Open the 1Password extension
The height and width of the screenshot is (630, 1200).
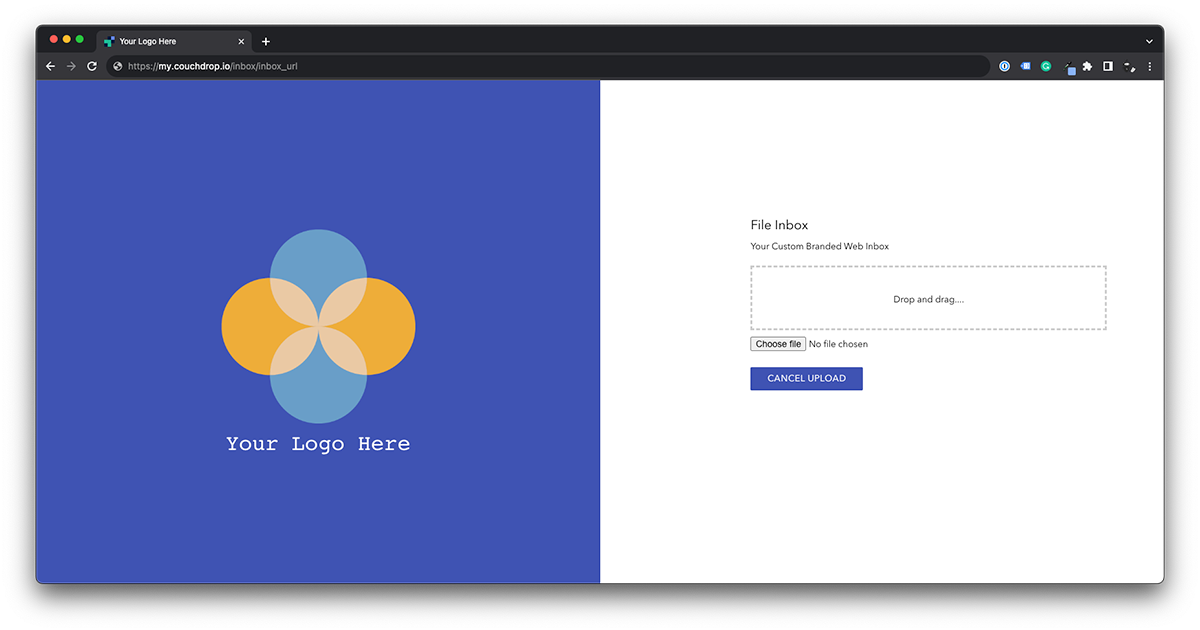coord(1004,66)
